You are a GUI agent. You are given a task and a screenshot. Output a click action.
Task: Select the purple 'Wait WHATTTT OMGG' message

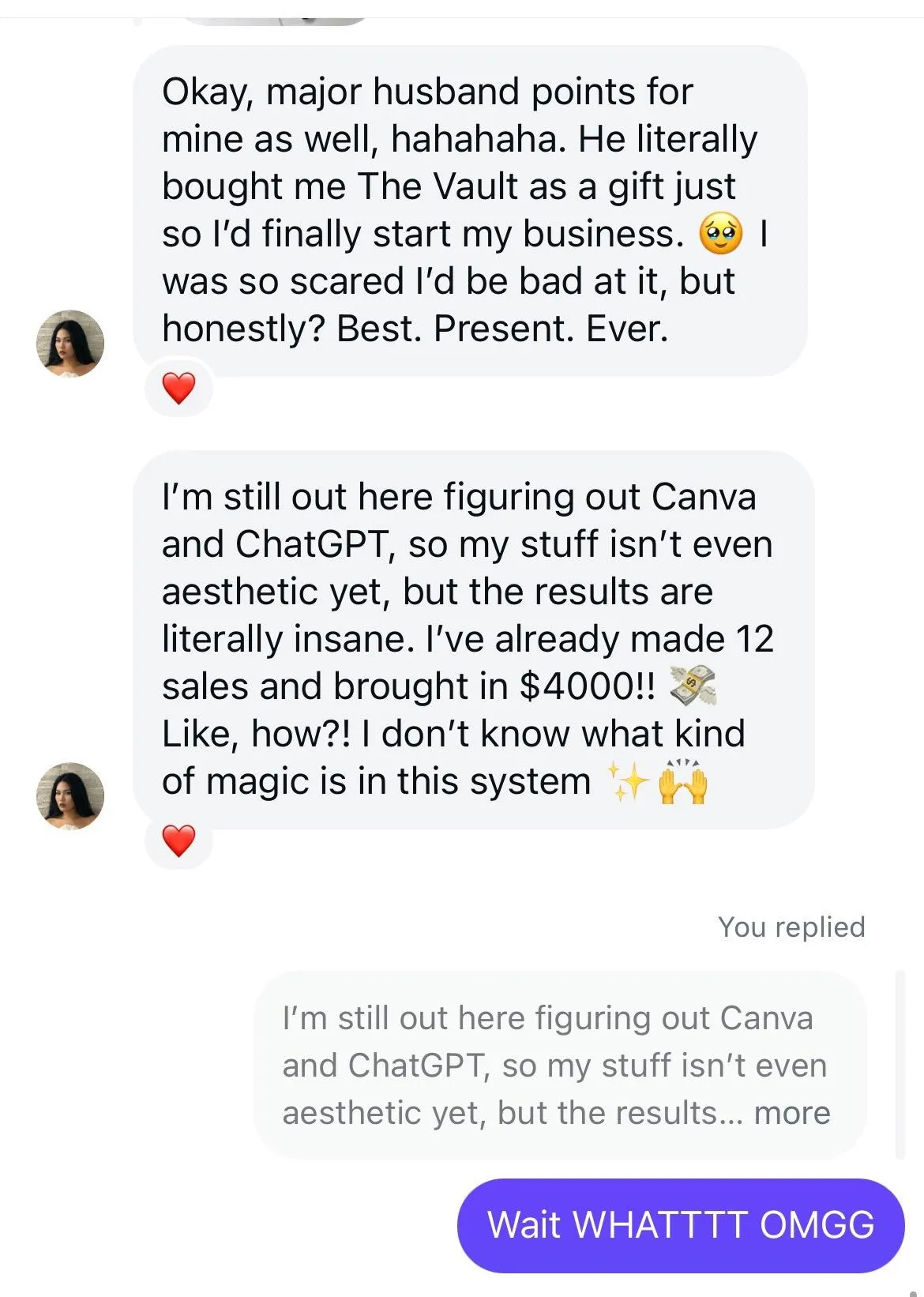coord(681,1225)
